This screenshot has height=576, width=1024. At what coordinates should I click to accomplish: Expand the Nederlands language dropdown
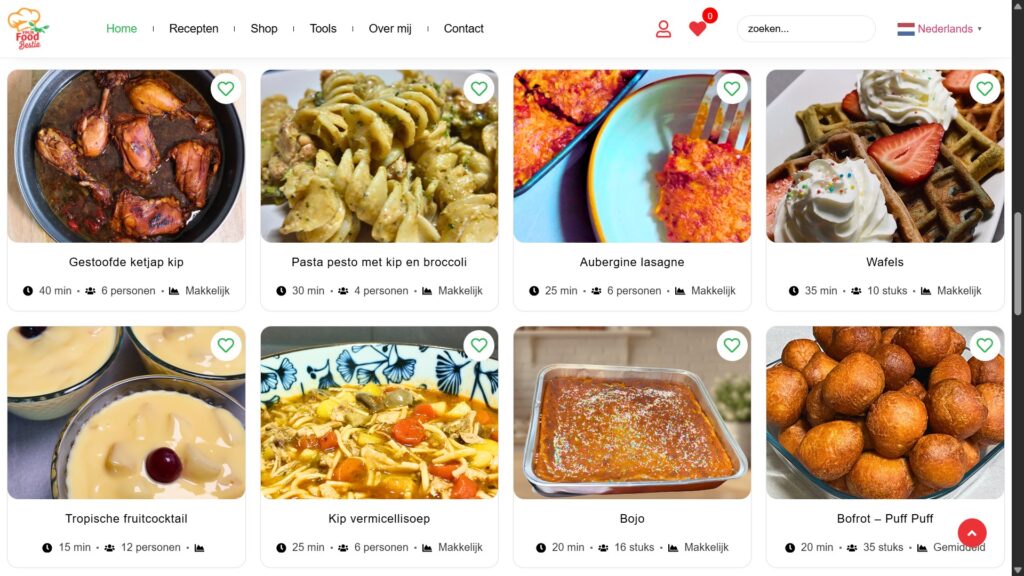pos(939,29)
